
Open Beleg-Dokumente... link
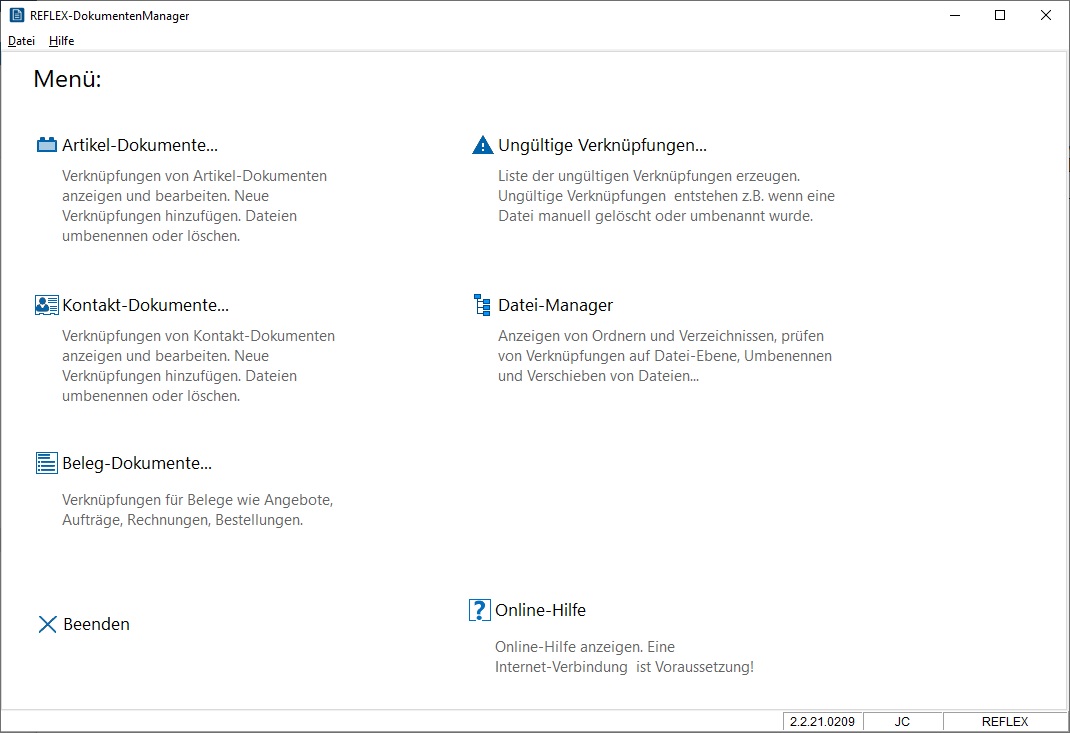coord(137,463)
